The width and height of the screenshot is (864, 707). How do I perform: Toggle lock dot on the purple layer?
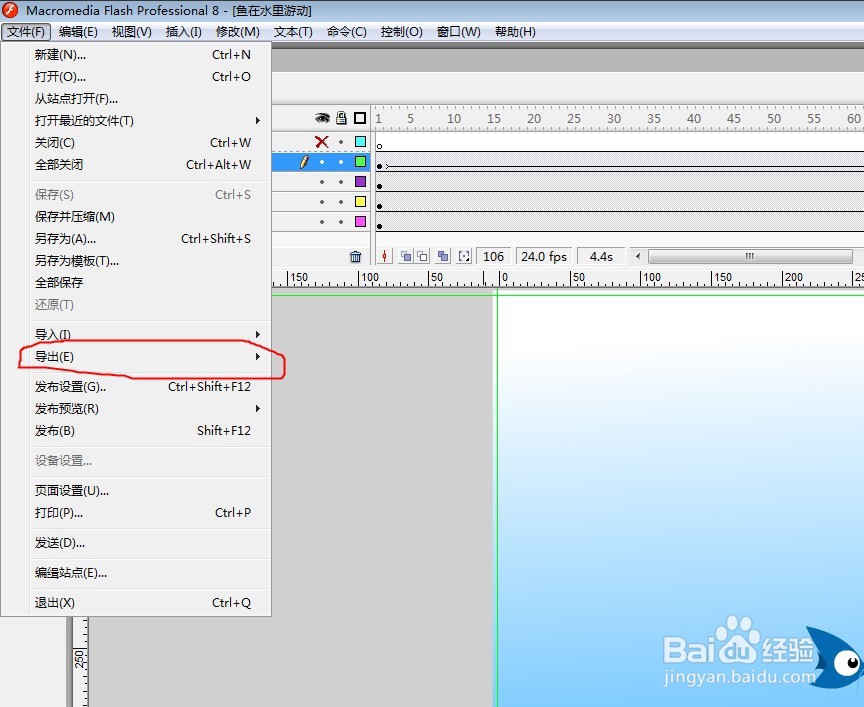[x=341, y=182]
